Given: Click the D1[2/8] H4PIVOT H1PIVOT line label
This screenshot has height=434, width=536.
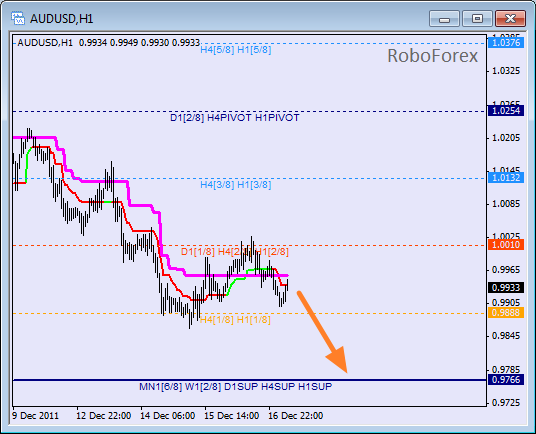Looking at the screenshot, I should [x=234, y=118].
